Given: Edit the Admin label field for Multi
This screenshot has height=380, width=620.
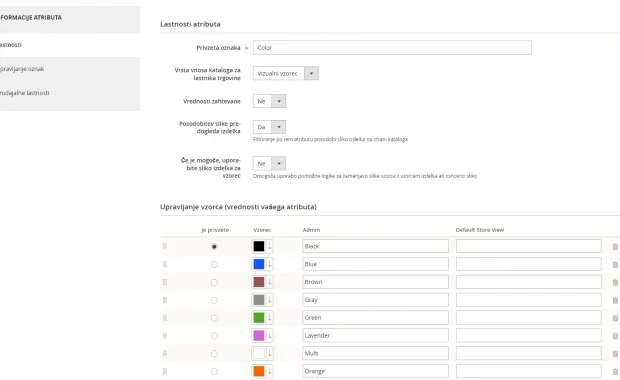Looking at the screenshot, I should [375, 353].
